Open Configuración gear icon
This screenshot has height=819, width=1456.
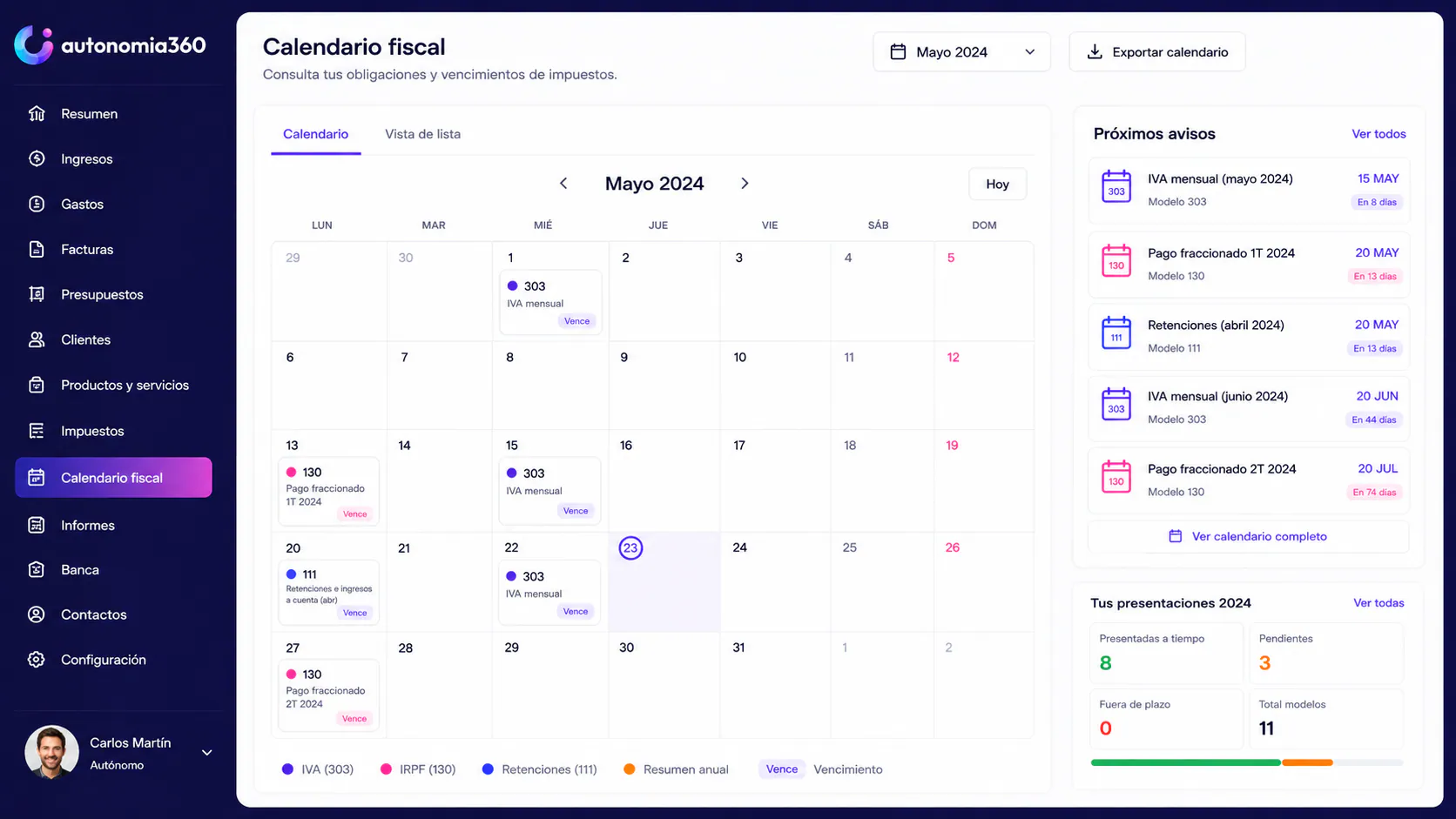pyautogui.click(x=37, y=660)
